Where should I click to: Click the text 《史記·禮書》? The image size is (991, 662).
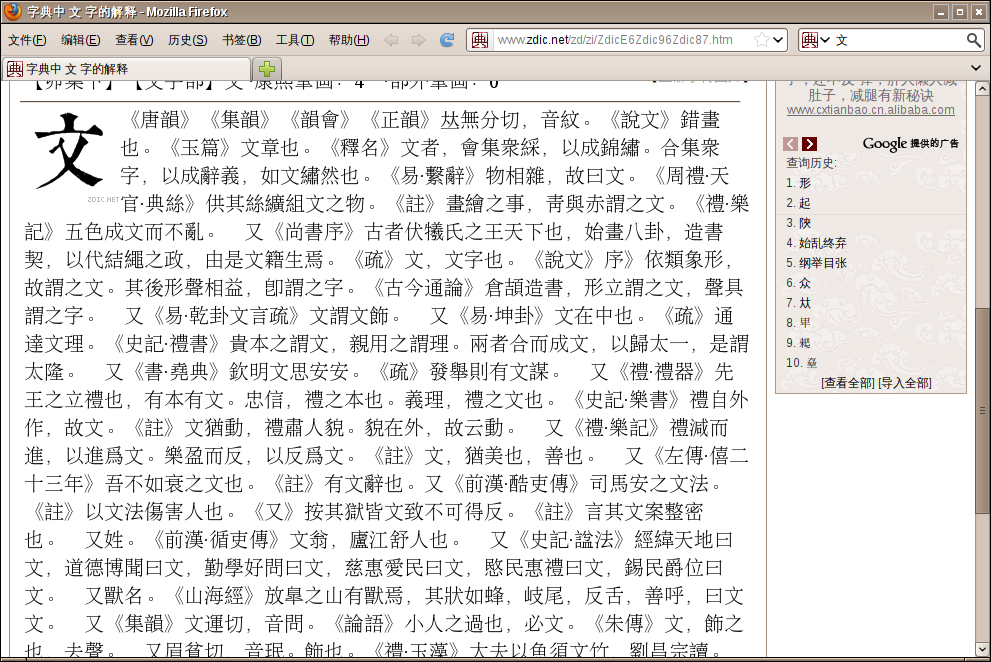coord(164,343)
